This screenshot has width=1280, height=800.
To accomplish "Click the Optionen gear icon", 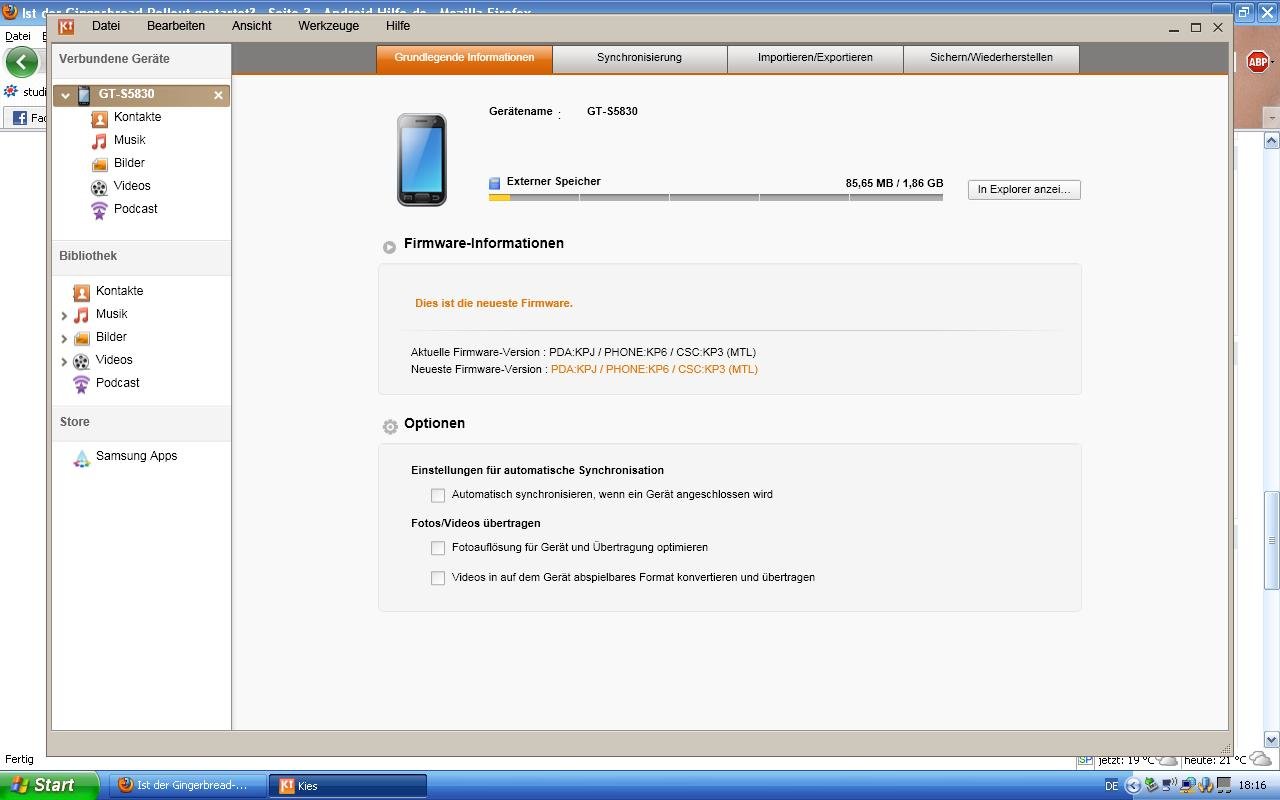I will click(390, 426).
